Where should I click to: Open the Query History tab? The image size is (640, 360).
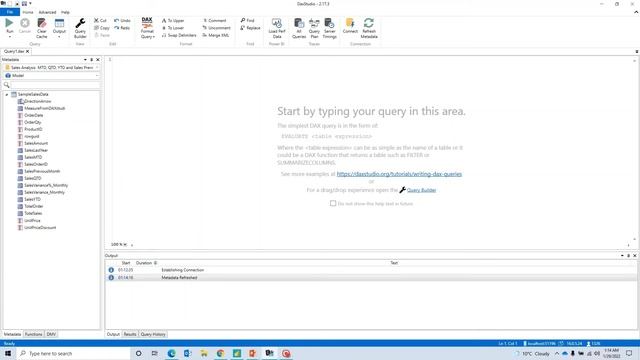pos(153,334)
